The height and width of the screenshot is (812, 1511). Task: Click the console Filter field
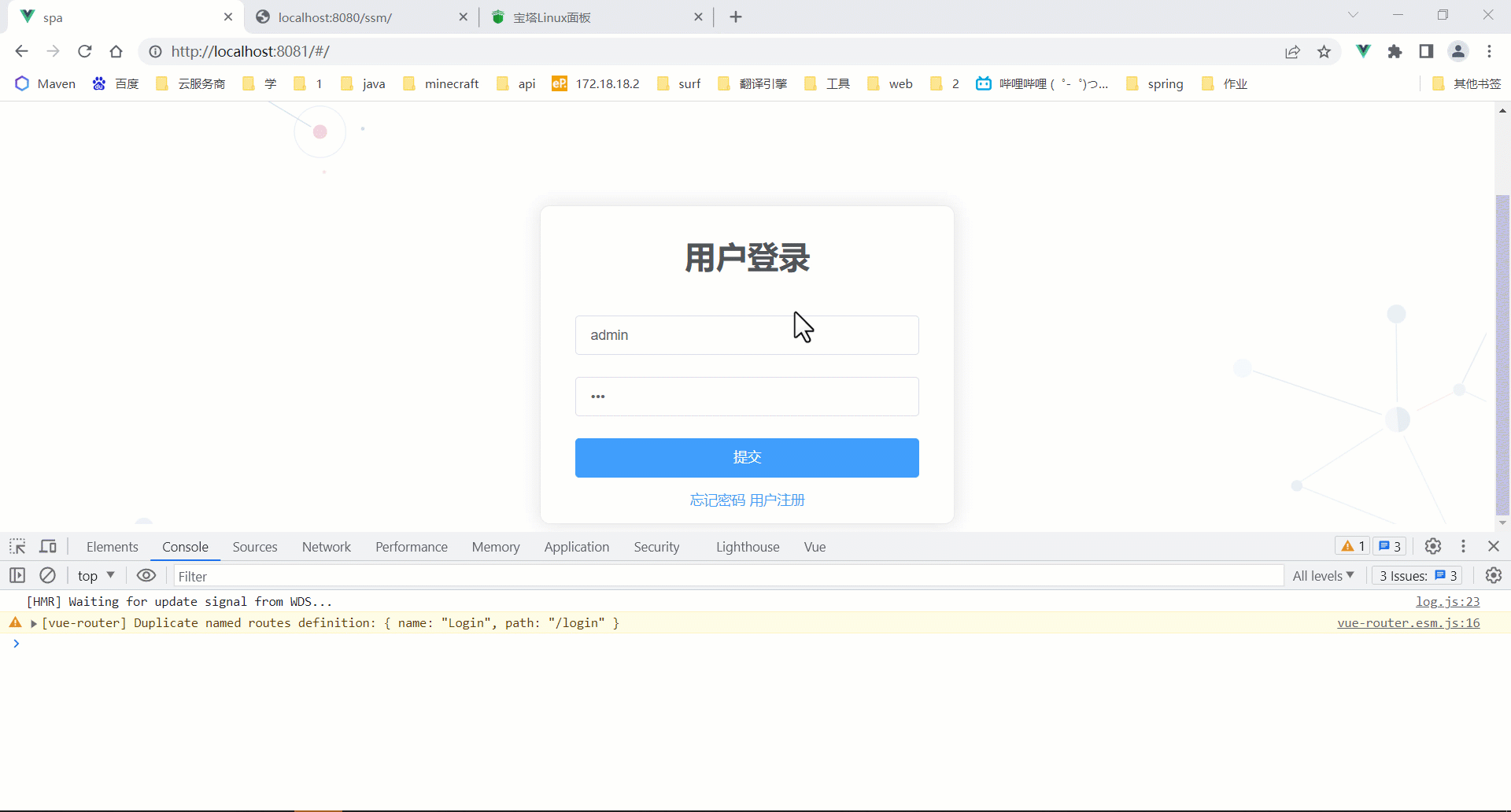pos(728,576)
